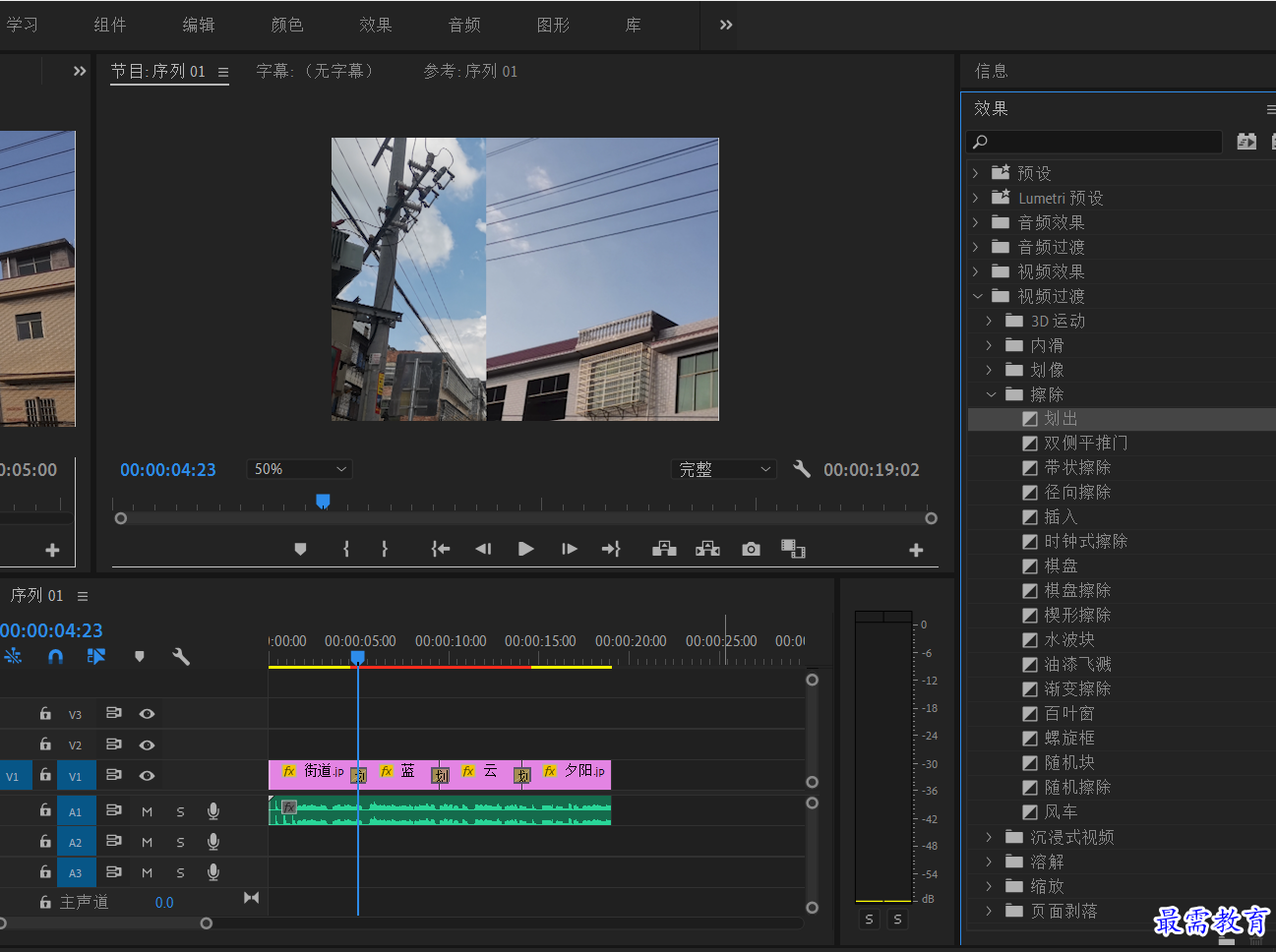
Task: Add marker in program monitor
Action: (x=300, y=549)
